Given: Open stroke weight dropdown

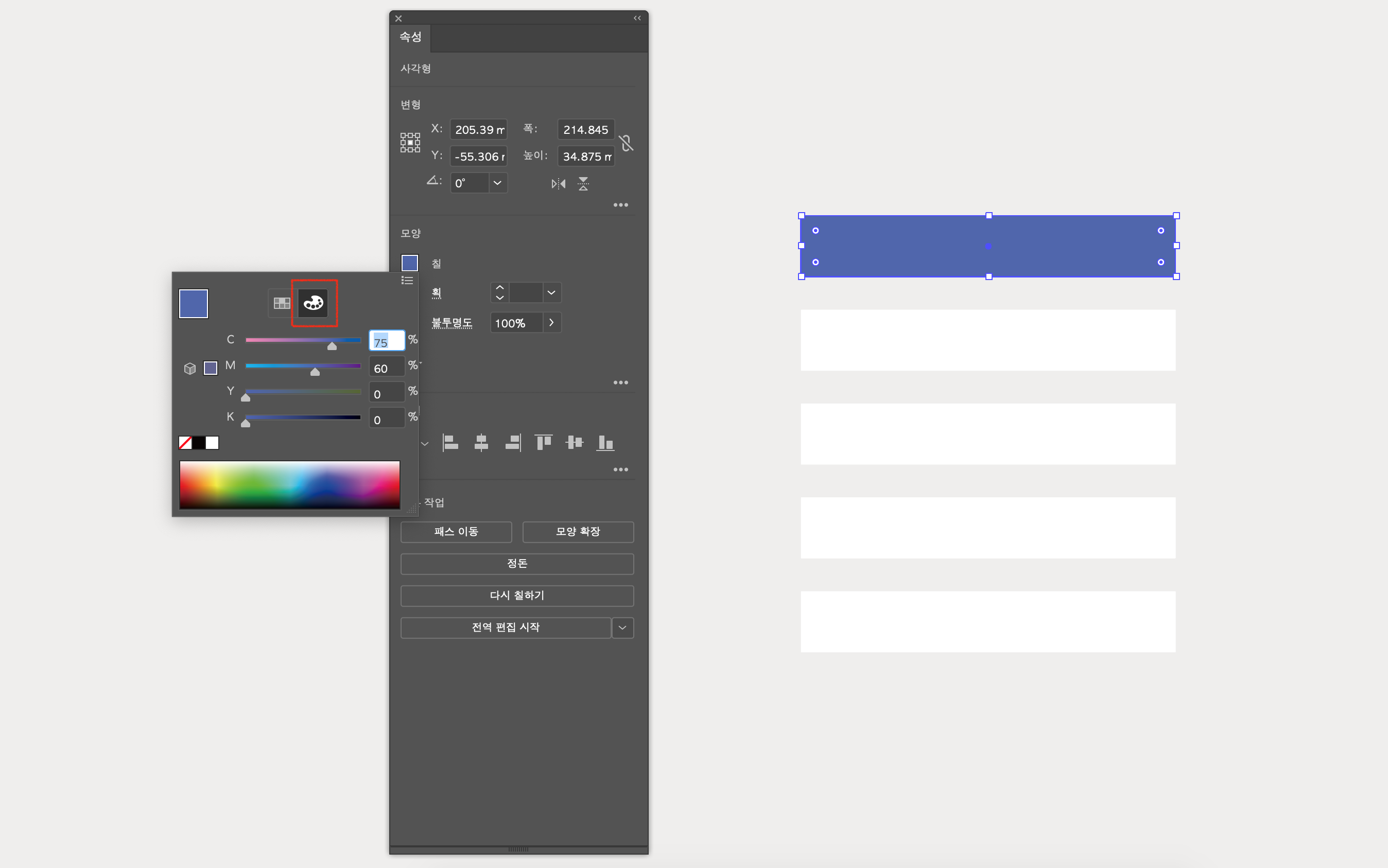Looking at the screenshot, I should 551,293.
